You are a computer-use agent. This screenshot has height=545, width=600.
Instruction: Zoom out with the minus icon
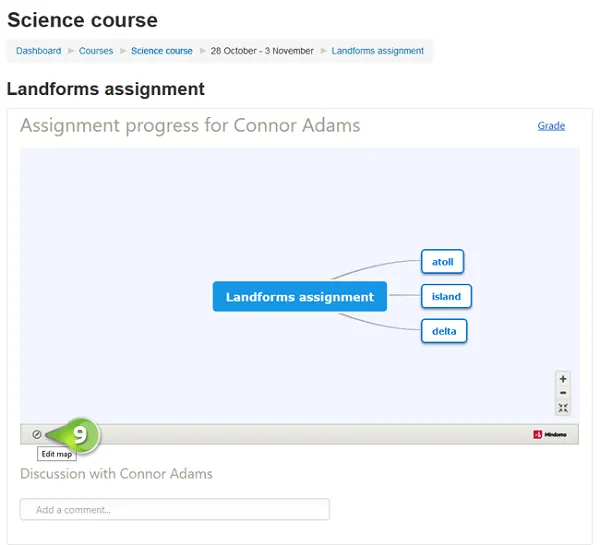pos(563,393)
